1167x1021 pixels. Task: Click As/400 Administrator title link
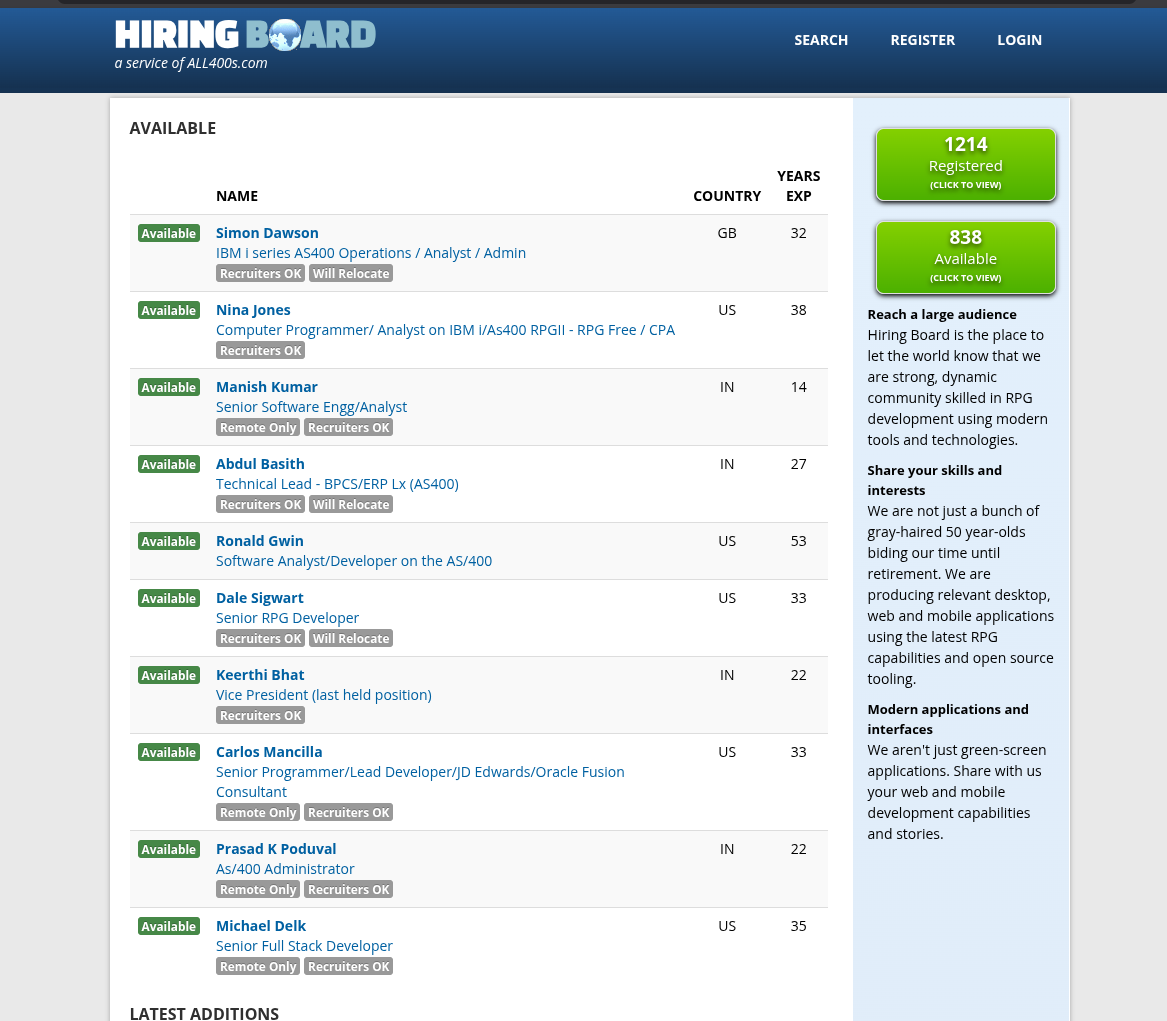pyautogui.click(x=285, y=869)
